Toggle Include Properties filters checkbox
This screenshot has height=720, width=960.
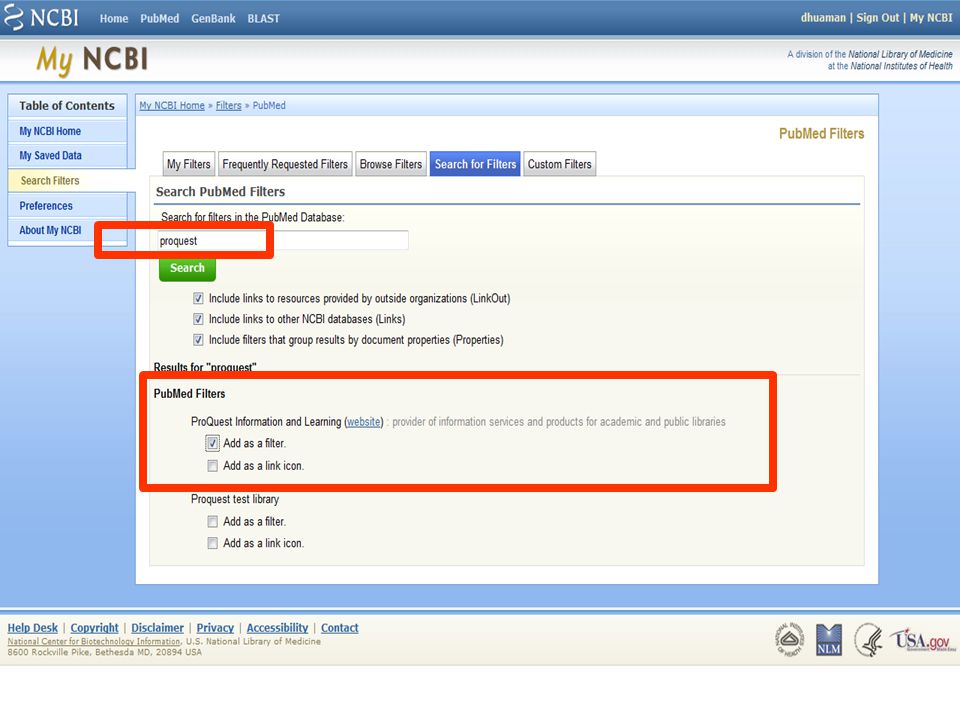(198, 340)
